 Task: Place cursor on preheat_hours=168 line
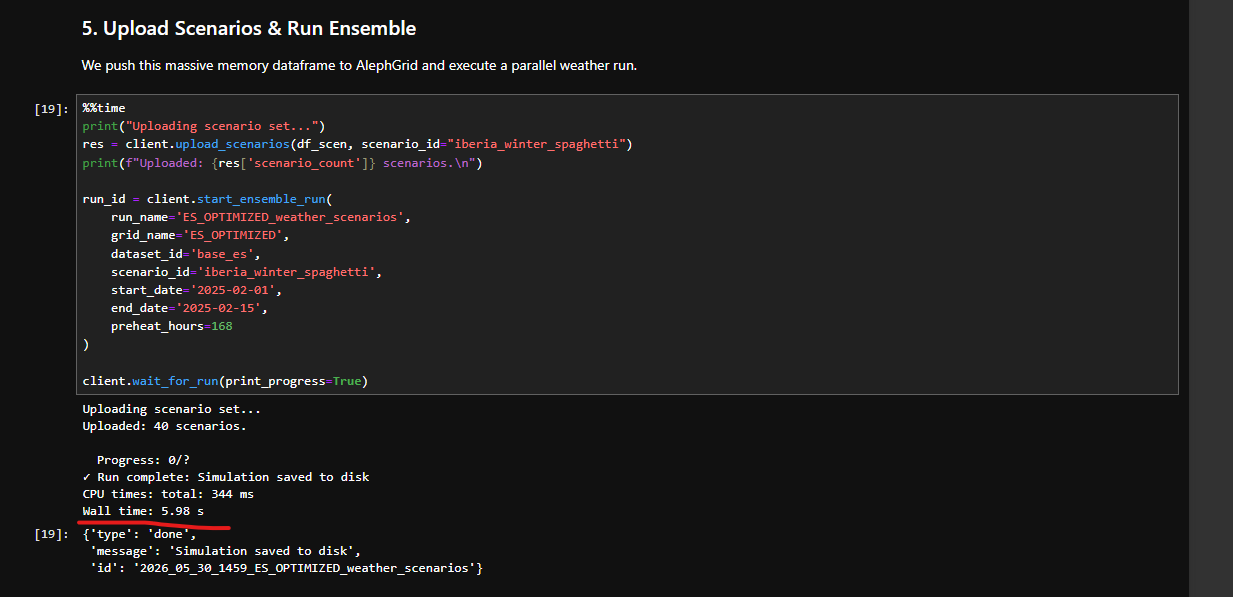pos(172,326)
